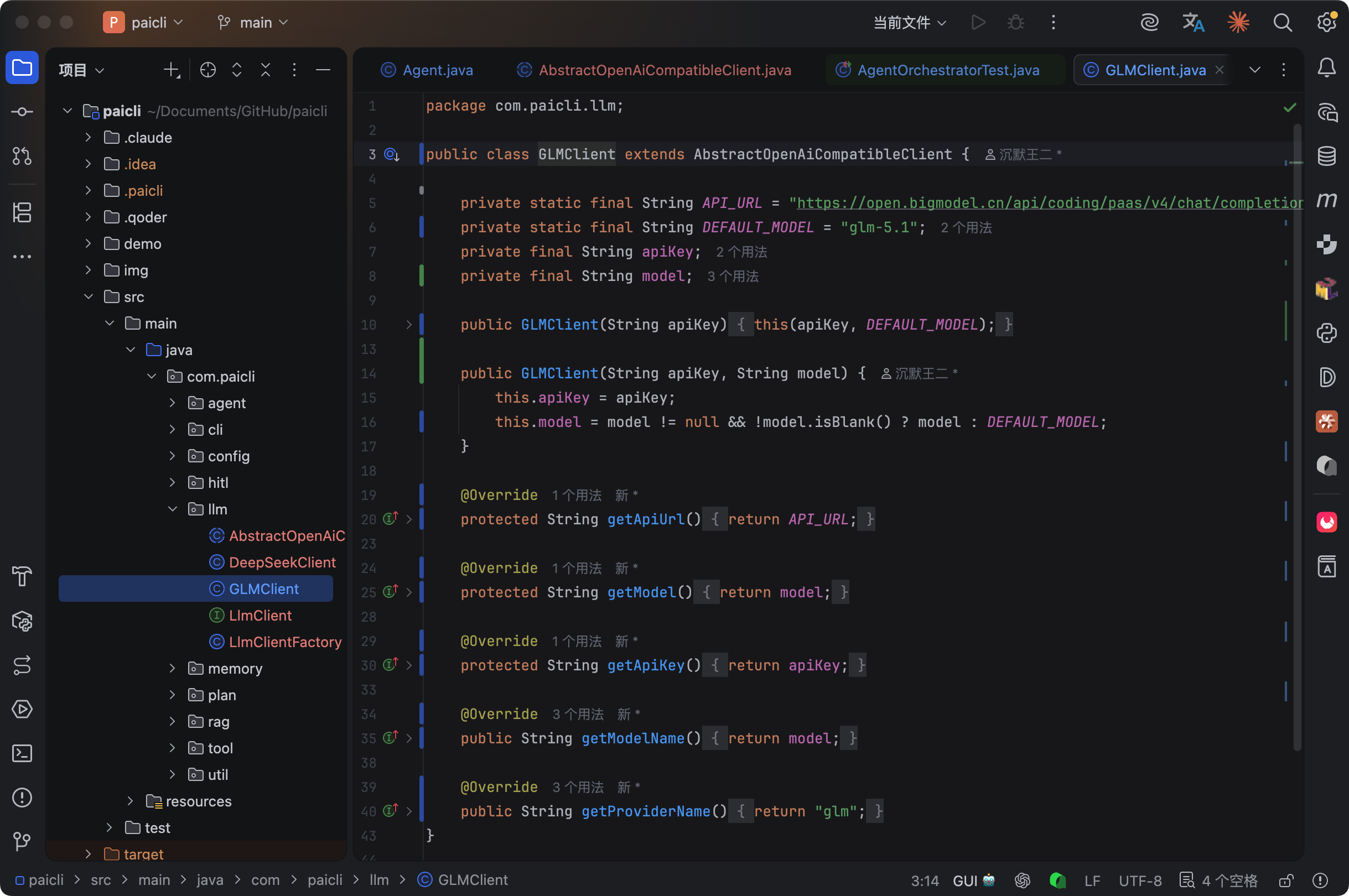Open the 当前文件 run configuration dropdown
This screenshot has width=1349, height=896.
(x=910, y=22)
